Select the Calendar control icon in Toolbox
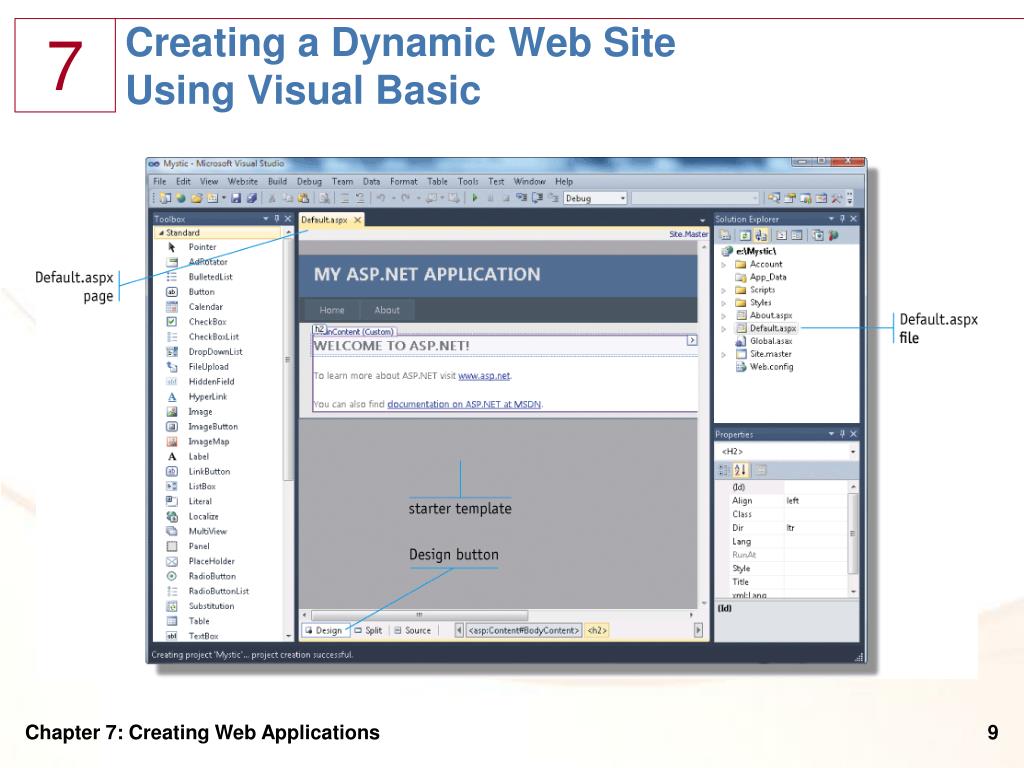 [x=172, y=307]
